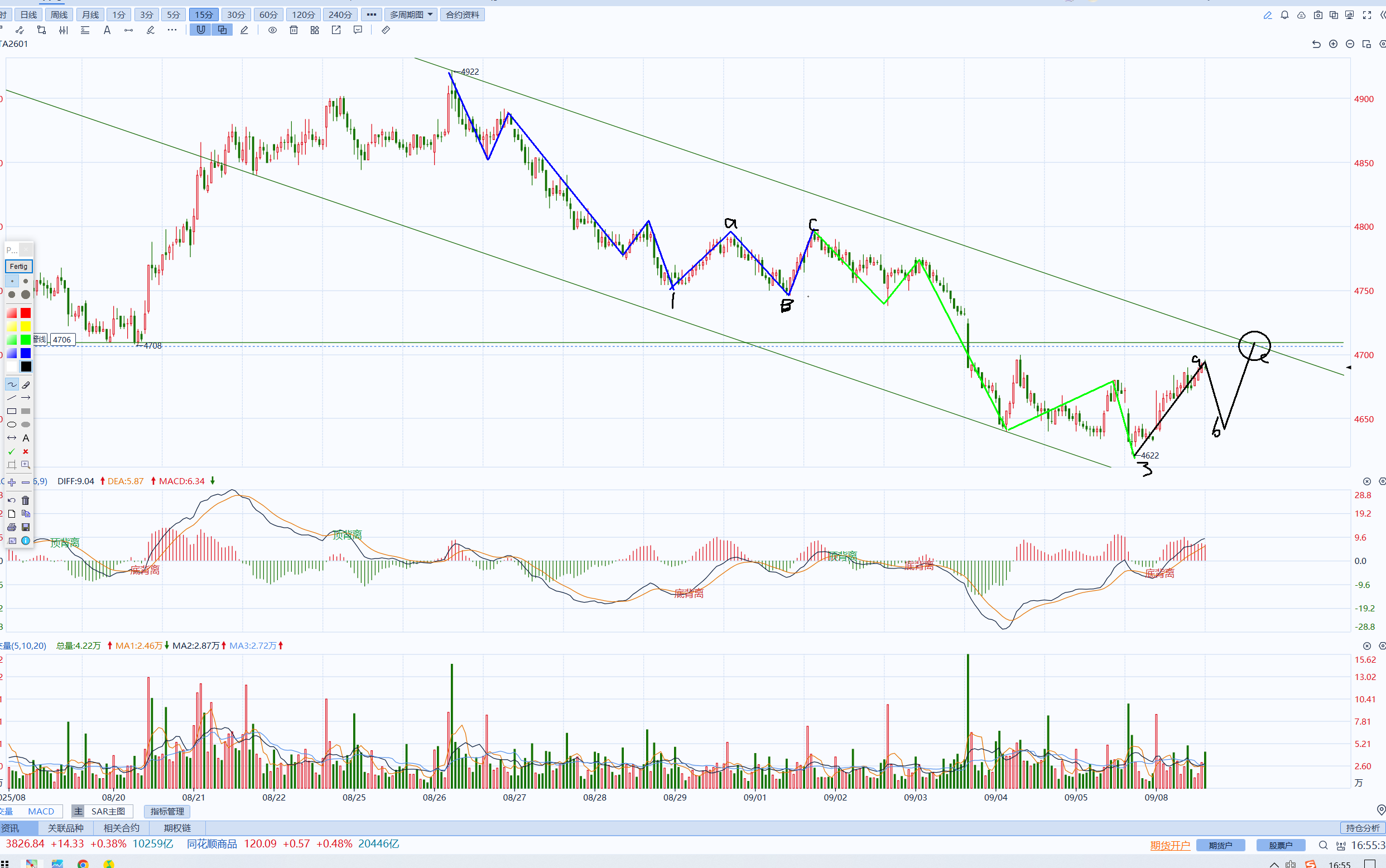The height and width of the screenshot is (868, 1386).
Task: Click the ruler measurement tool icon
Action: tap(386, 30)
